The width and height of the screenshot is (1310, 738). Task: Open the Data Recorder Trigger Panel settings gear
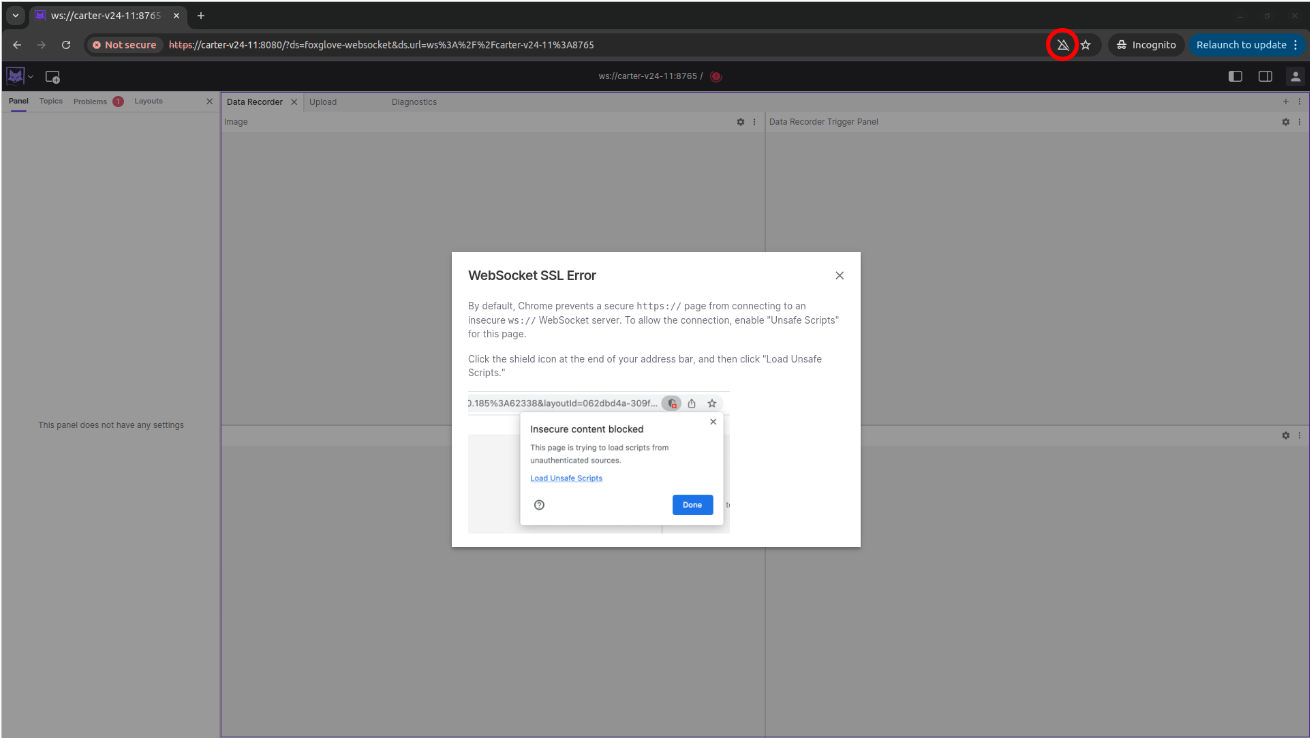[x=1286, y=121]
